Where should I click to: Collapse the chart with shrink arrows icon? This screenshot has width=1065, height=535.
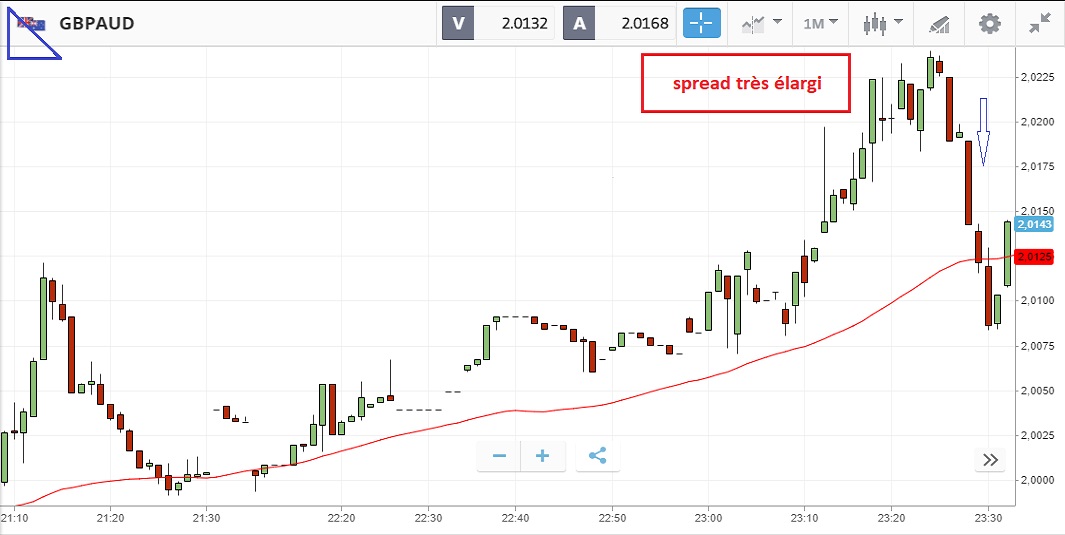[1040, 23]
